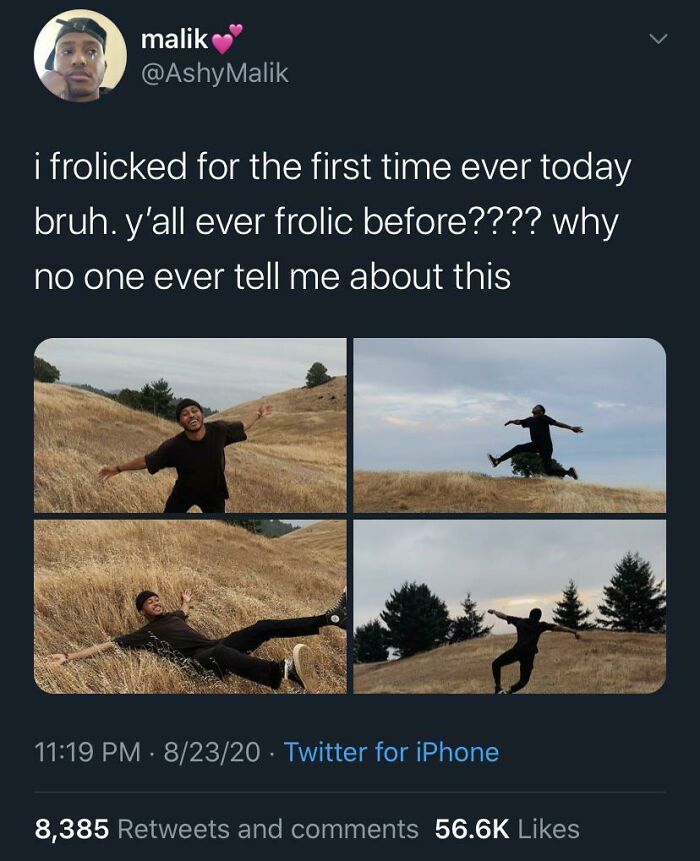Click the display name malik

(174, 40)
